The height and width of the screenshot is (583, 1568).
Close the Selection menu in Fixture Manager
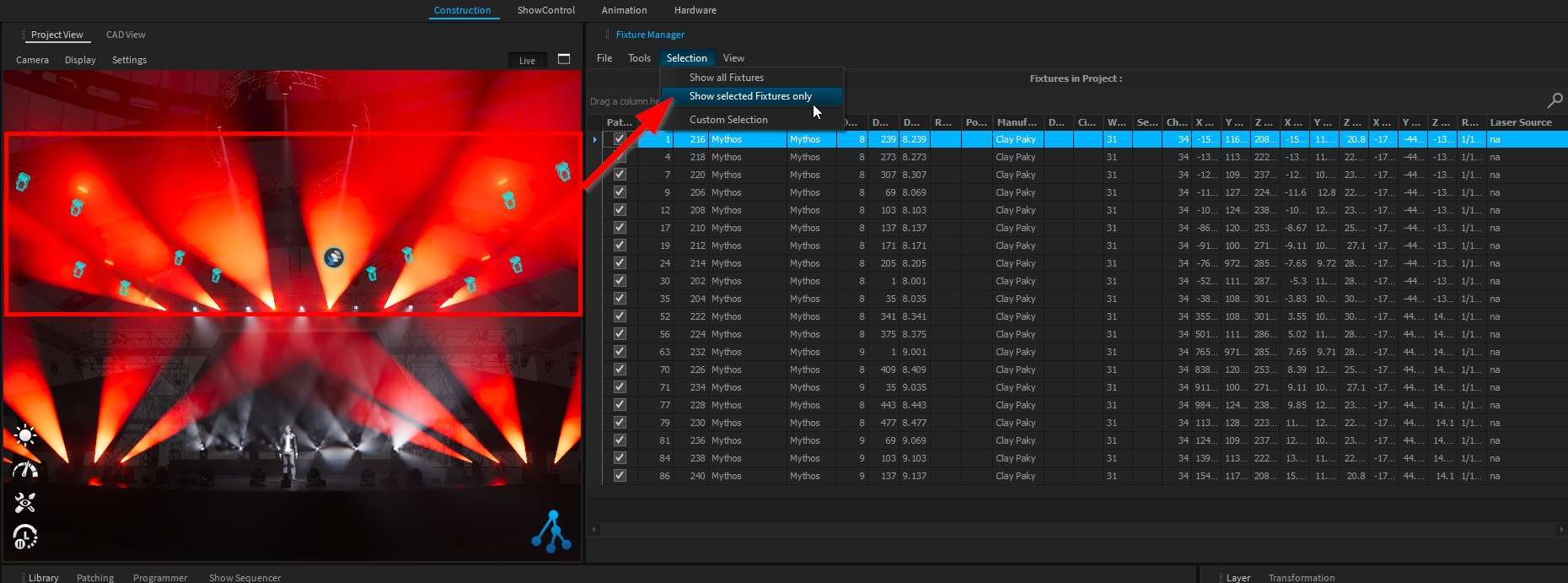[687, 58]
